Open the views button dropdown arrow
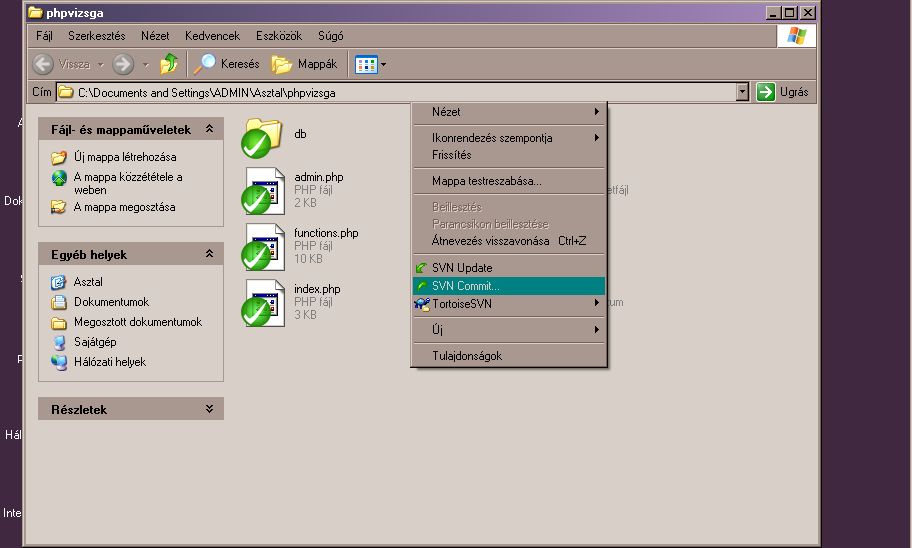Screen dimensions: 912x548 [383, 65]
